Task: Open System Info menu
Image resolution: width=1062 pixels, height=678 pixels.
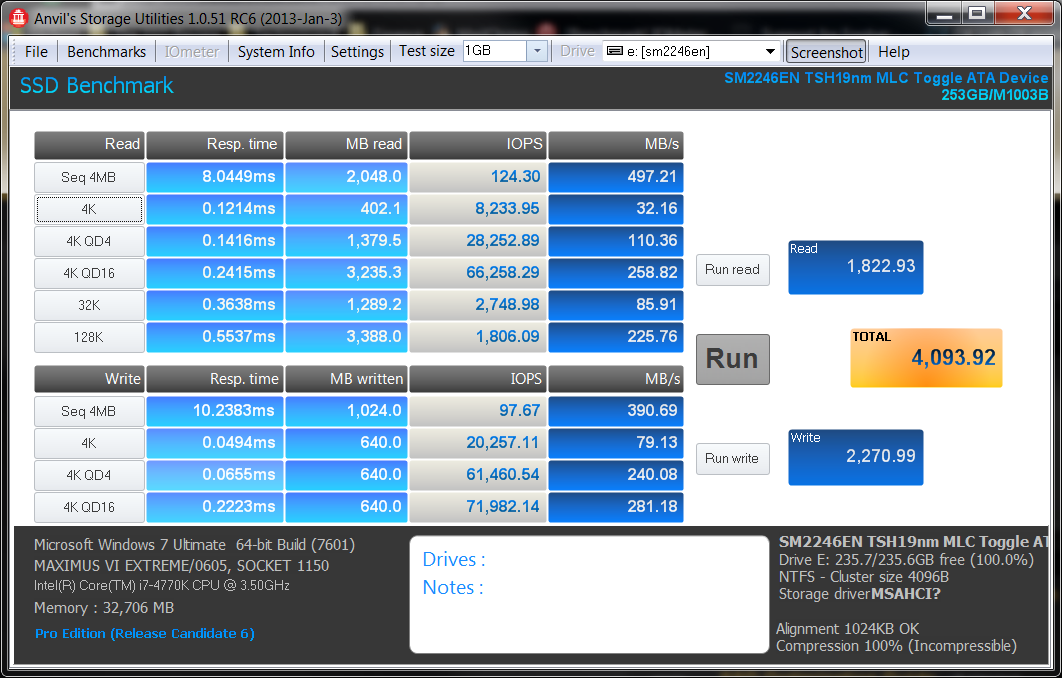Action: [276, 52]
